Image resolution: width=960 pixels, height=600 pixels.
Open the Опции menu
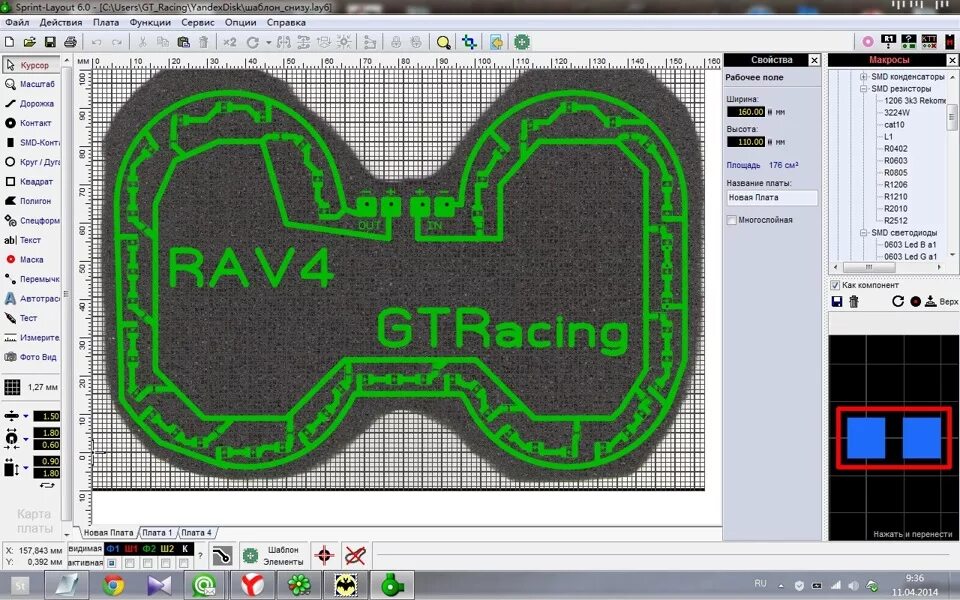click(x=241, y=22)
